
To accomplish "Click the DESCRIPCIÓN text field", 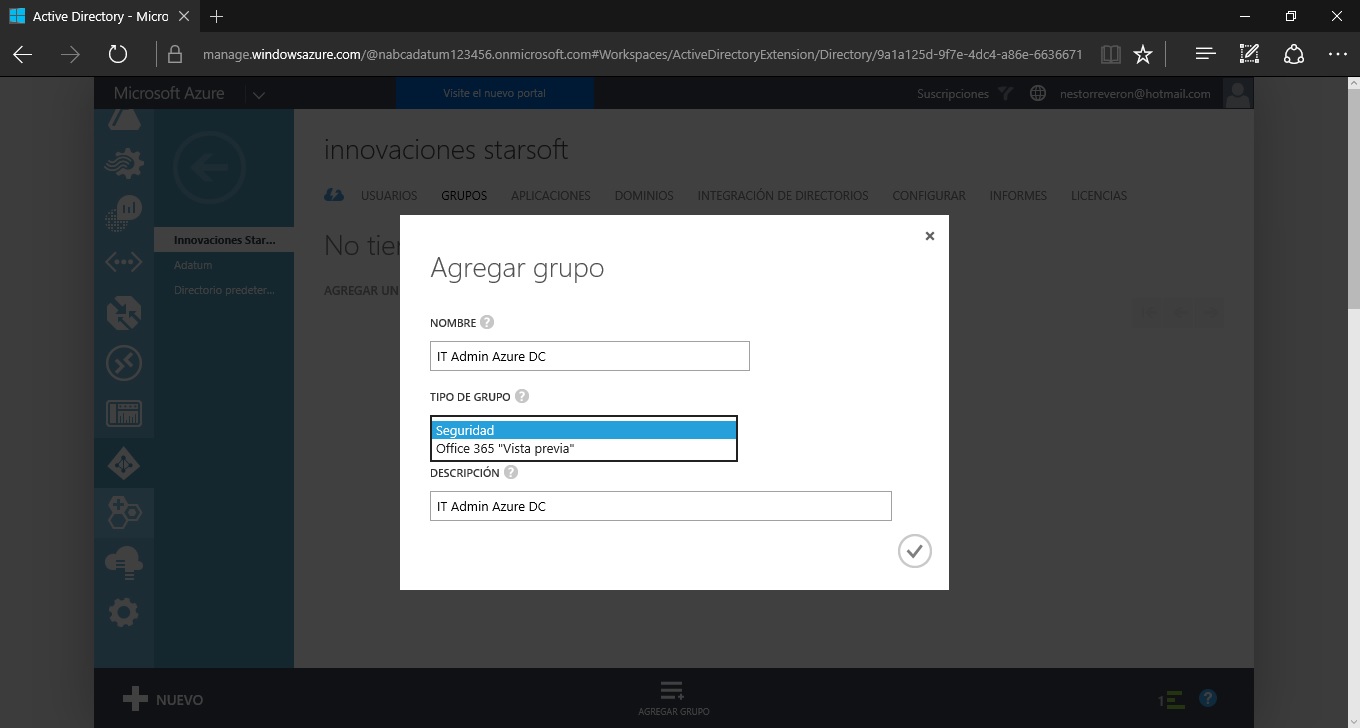I will (660, 506).
